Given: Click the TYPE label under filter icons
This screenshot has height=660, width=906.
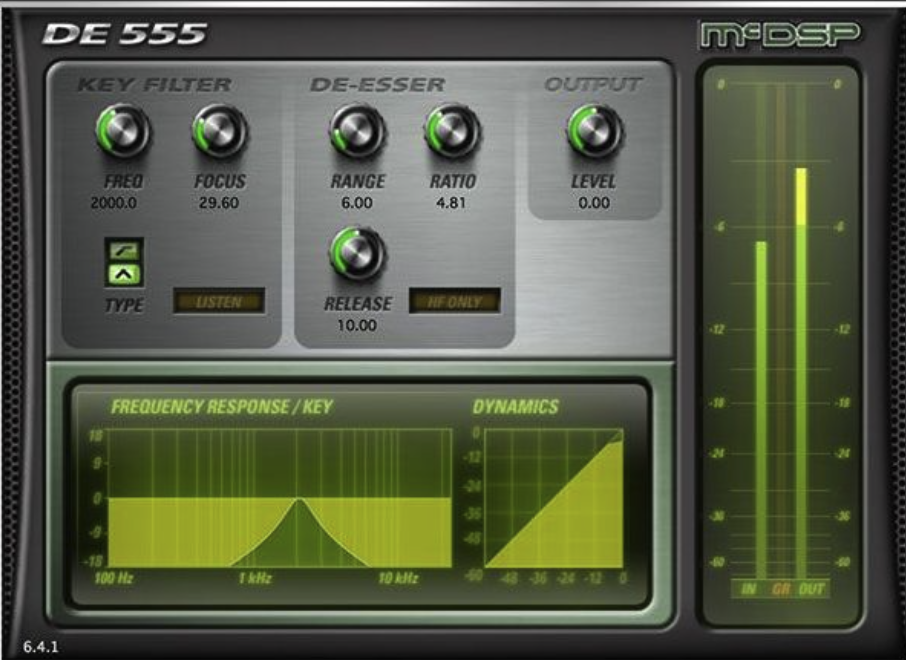Looking at the screenshot, I should [x=124, y=305].
